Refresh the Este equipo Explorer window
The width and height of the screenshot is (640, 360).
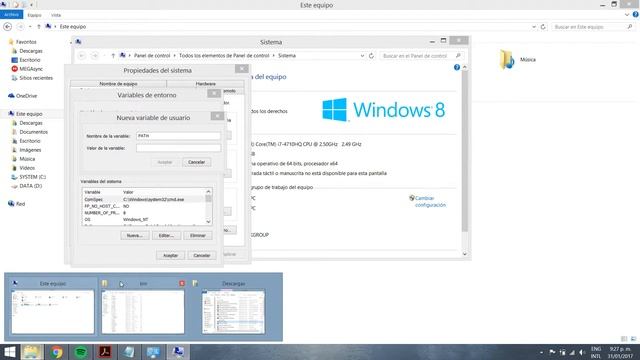(x=543, y=27)
